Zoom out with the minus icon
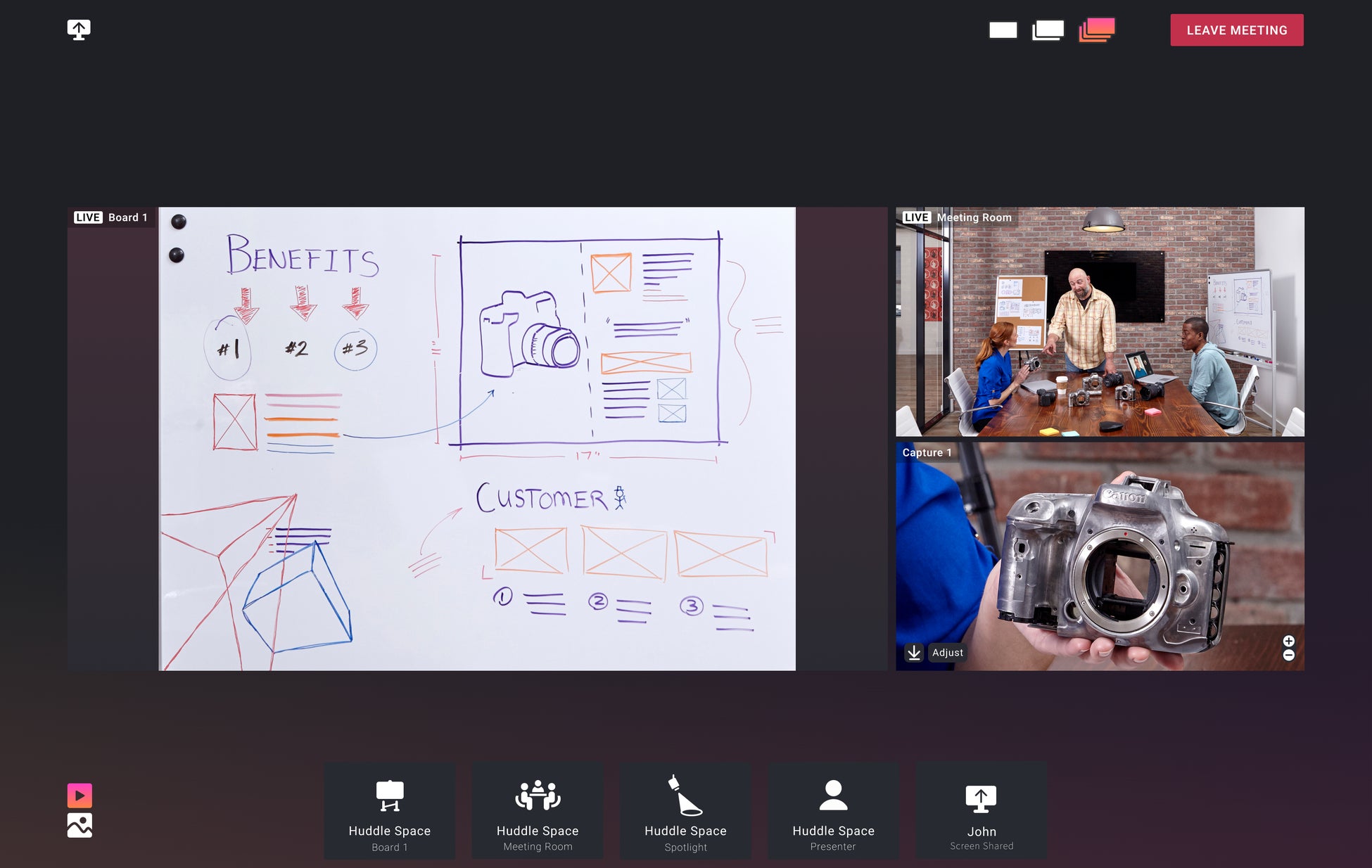1372x868 pixels. coord(1288,655)
